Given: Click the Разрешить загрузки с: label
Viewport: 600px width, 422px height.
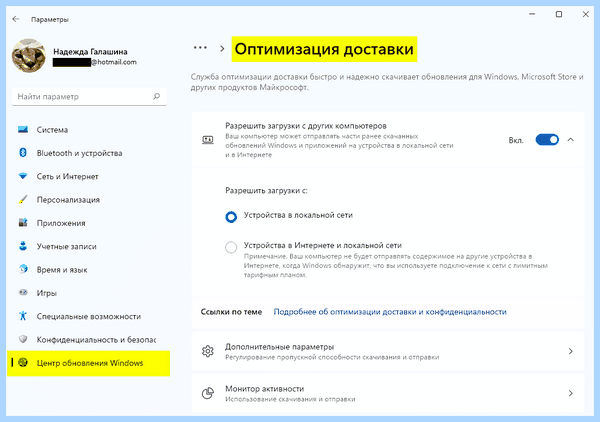Looking at the screenshot, I should point(266,191).
